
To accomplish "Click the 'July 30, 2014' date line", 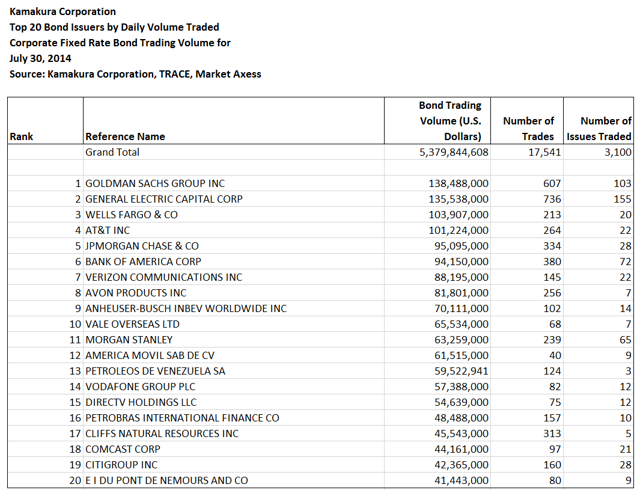I will click(x=40, y=58).
